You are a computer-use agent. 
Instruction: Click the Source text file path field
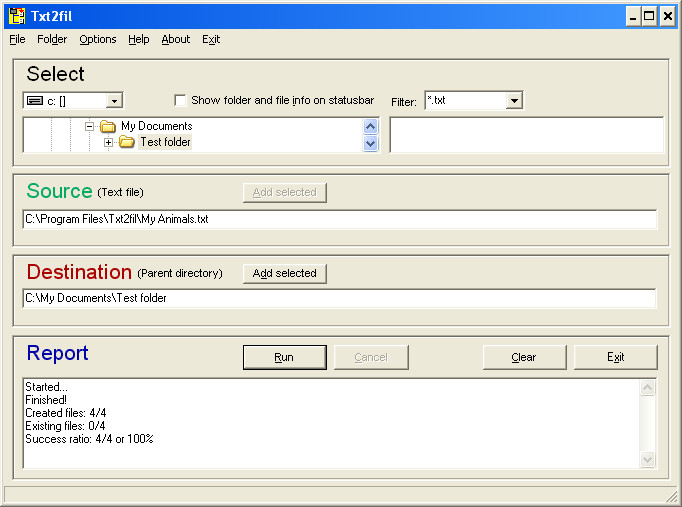coord(339,219)
